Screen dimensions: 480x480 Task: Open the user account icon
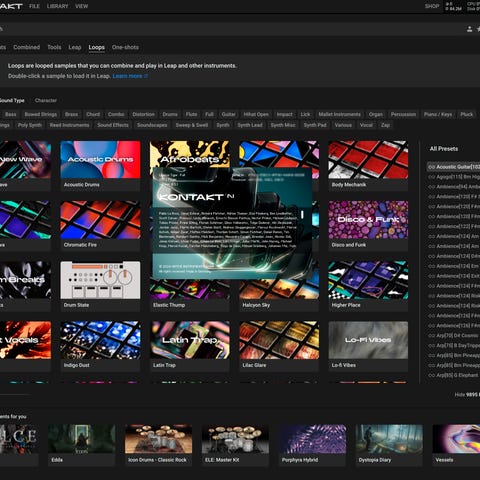tap(469, 29)
